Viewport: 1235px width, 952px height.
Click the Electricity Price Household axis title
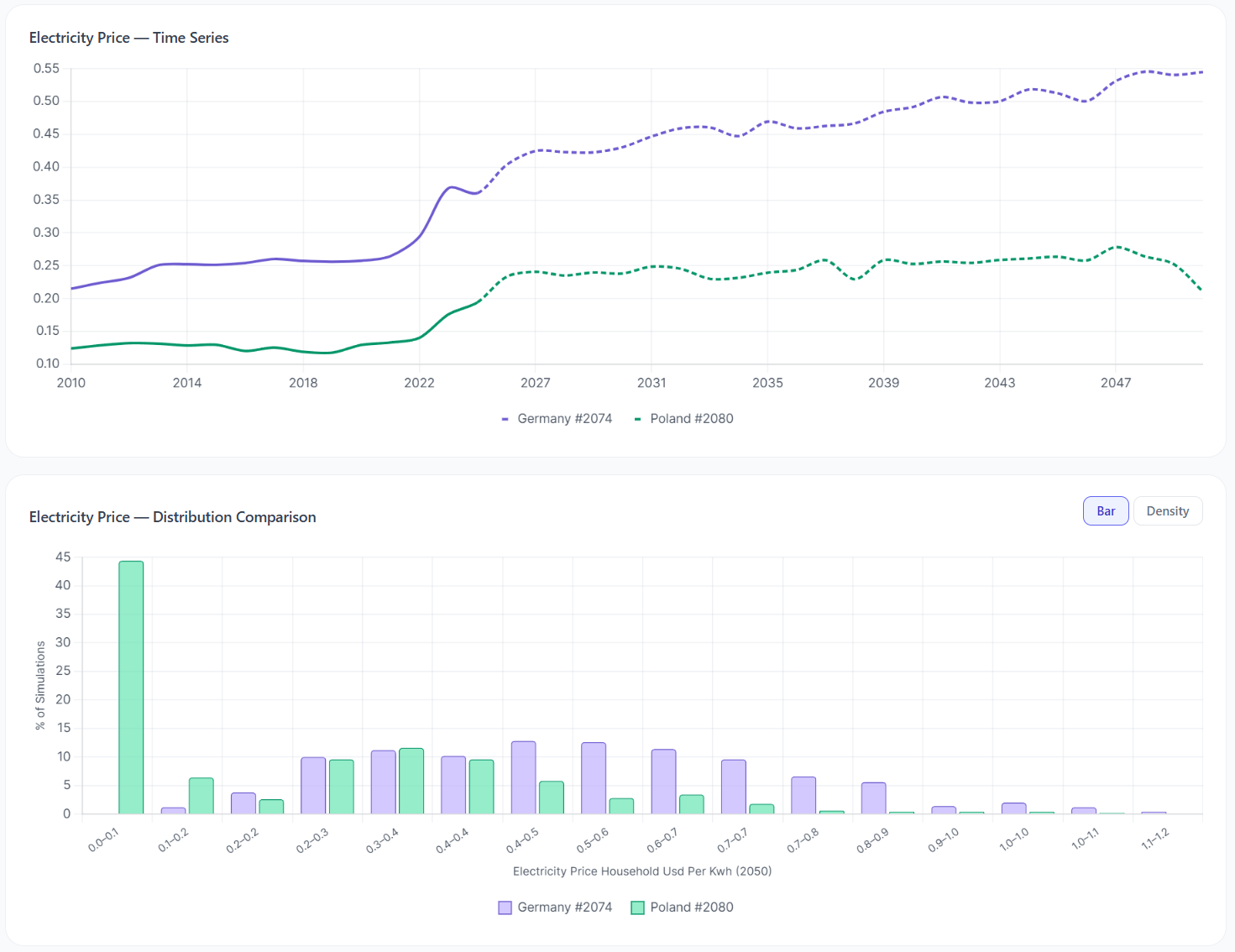642,871
